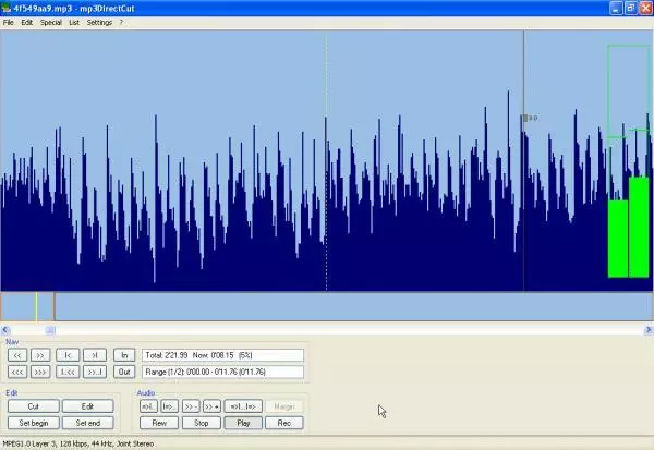The width and height of the screenshot is (654, 450).
Task: Open the '?' help menu
Action: (121, 23)
